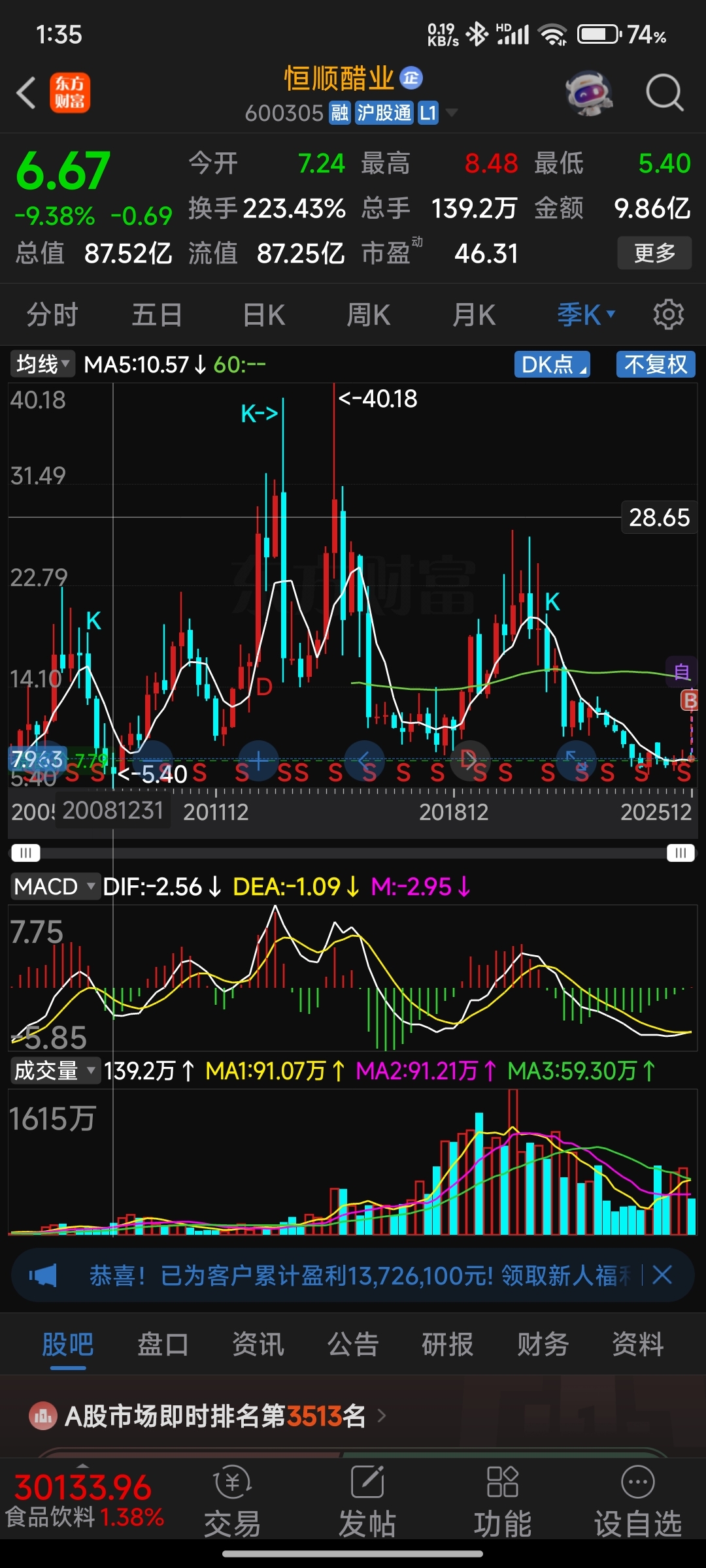706x1568 pixels.
Task: Open the MACD indicator dropdown
Action: tap(55, 887)
